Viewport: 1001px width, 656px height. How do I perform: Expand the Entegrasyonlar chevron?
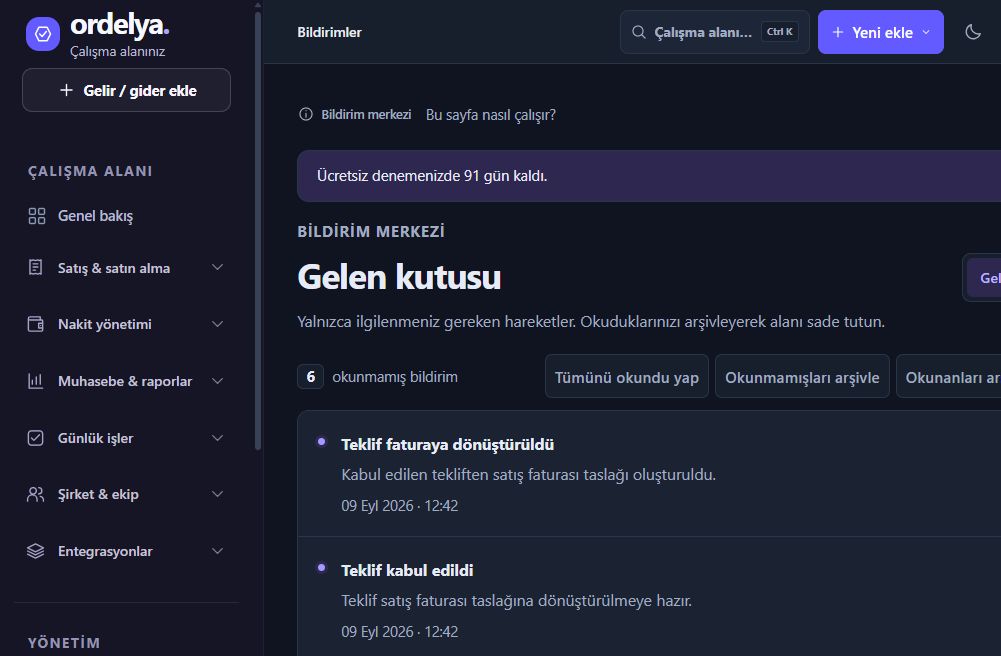(x=218, y=551)
